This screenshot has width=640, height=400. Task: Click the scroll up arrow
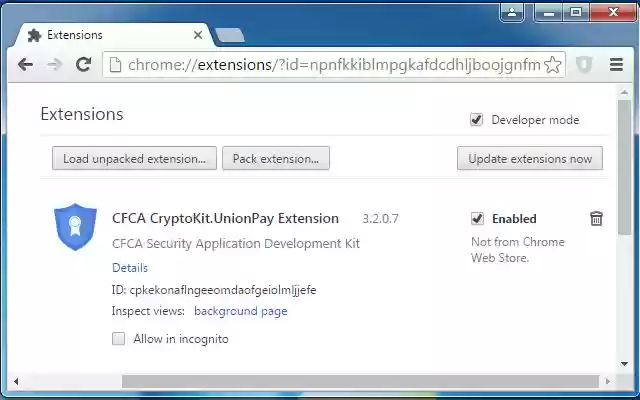click(624, 92)
